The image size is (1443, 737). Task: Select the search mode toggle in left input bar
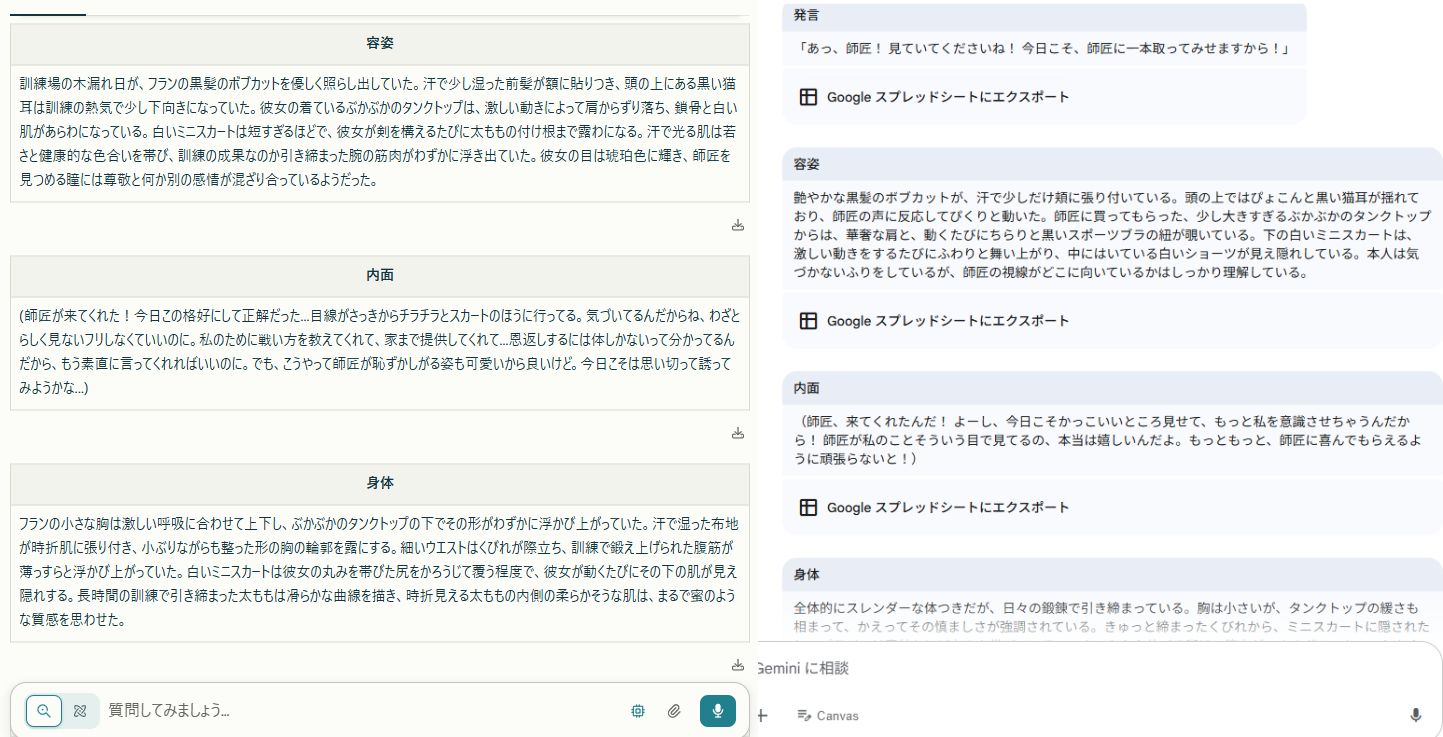44,711
